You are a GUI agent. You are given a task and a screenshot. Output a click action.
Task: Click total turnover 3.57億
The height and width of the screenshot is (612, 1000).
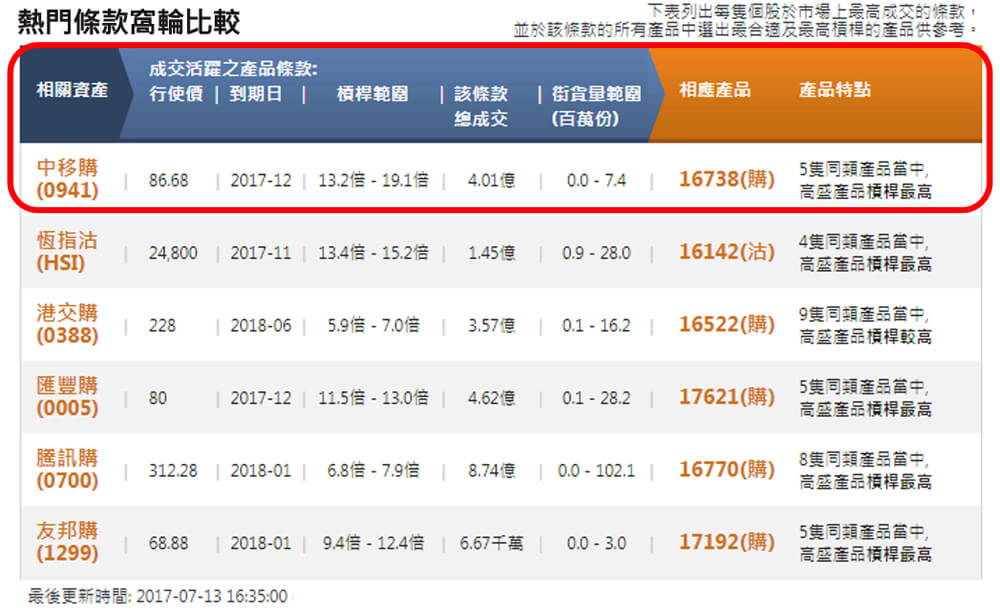pyautogui.click(x=491, y=326)
